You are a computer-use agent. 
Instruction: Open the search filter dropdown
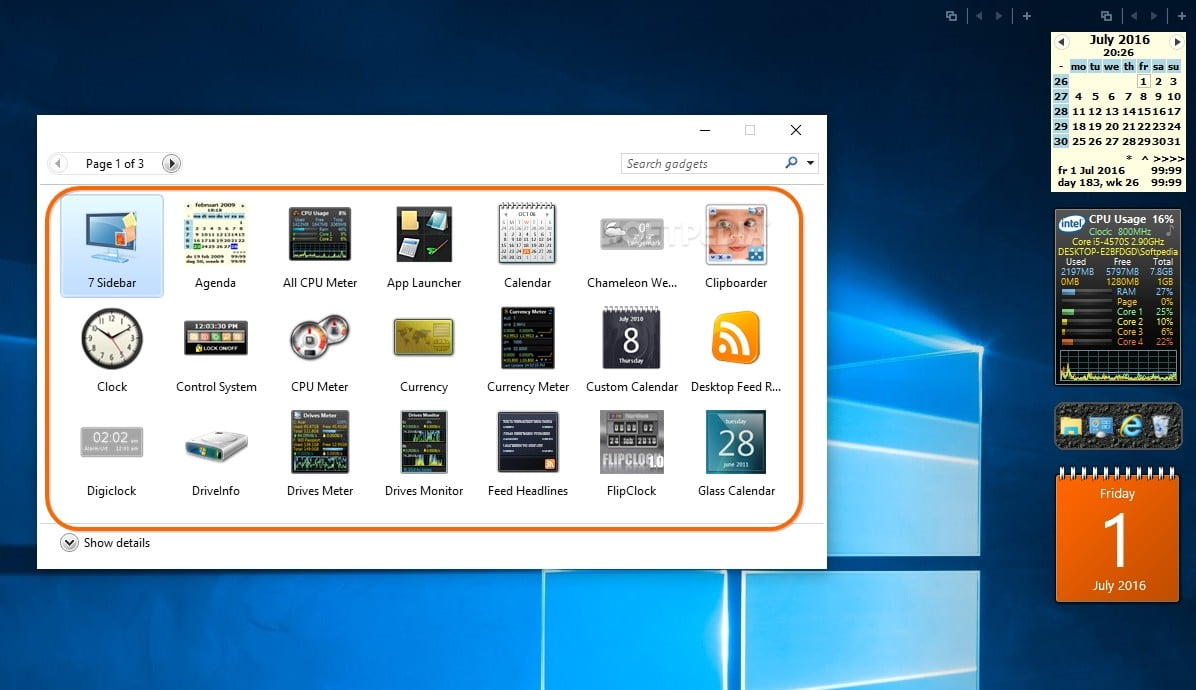(x=808, y=163)
